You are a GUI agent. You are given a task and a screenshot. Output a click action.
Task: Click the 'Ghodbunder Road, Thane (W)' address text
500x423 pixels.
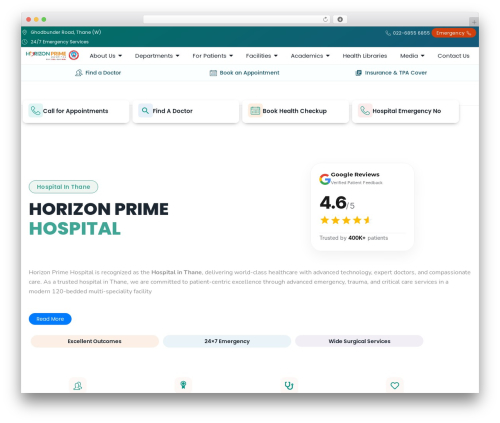66,32
